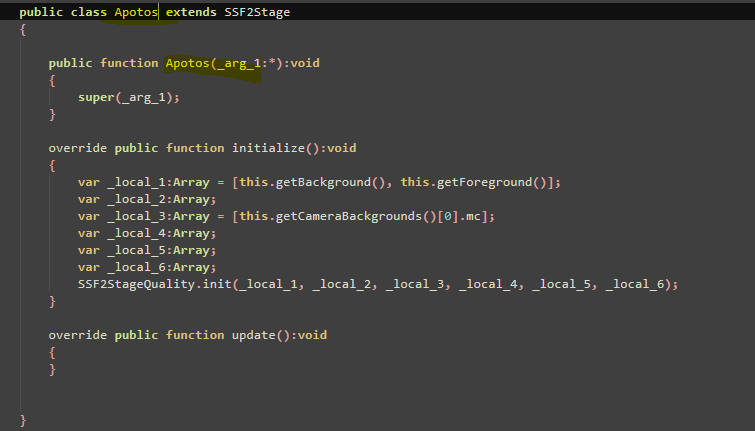Screen dimensions: 755x431
Task: Click the Apotos constructor name
Action: pos(187,63)
